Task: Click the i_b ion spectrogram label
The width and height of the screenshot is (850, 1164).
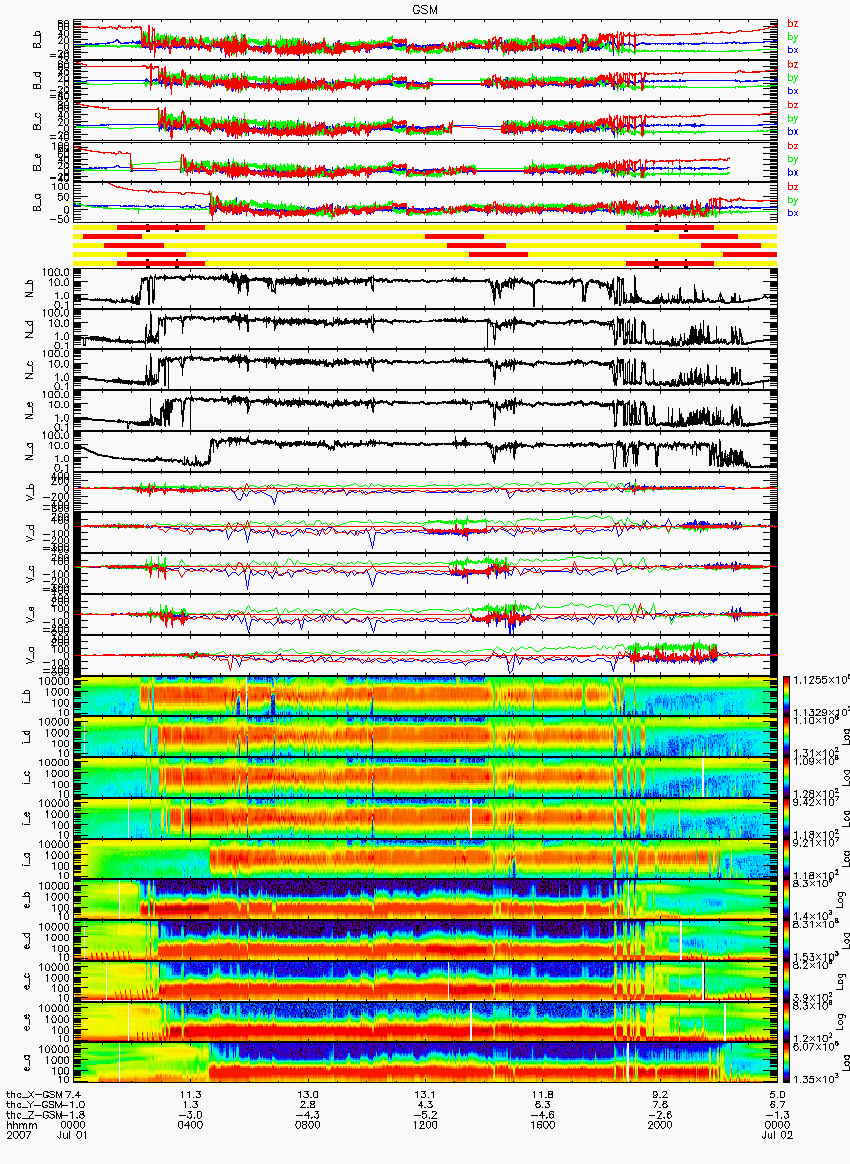Action: click(27, 696)
